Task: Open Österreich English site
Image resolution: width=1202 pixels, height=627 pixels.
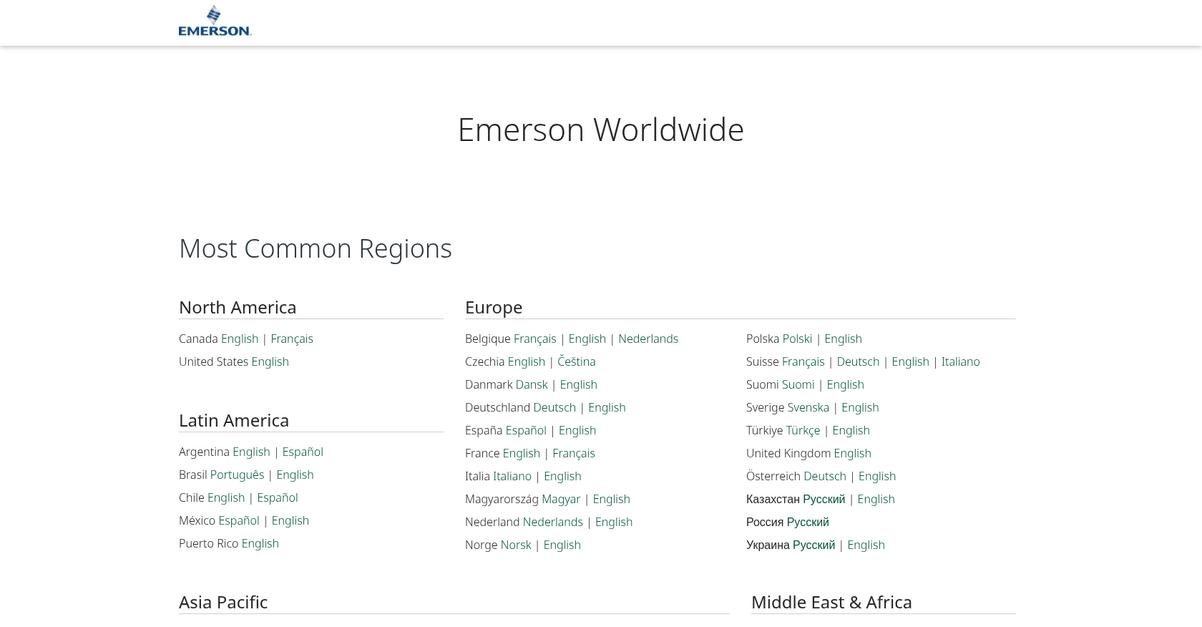Action: click(x=877, y=477)
